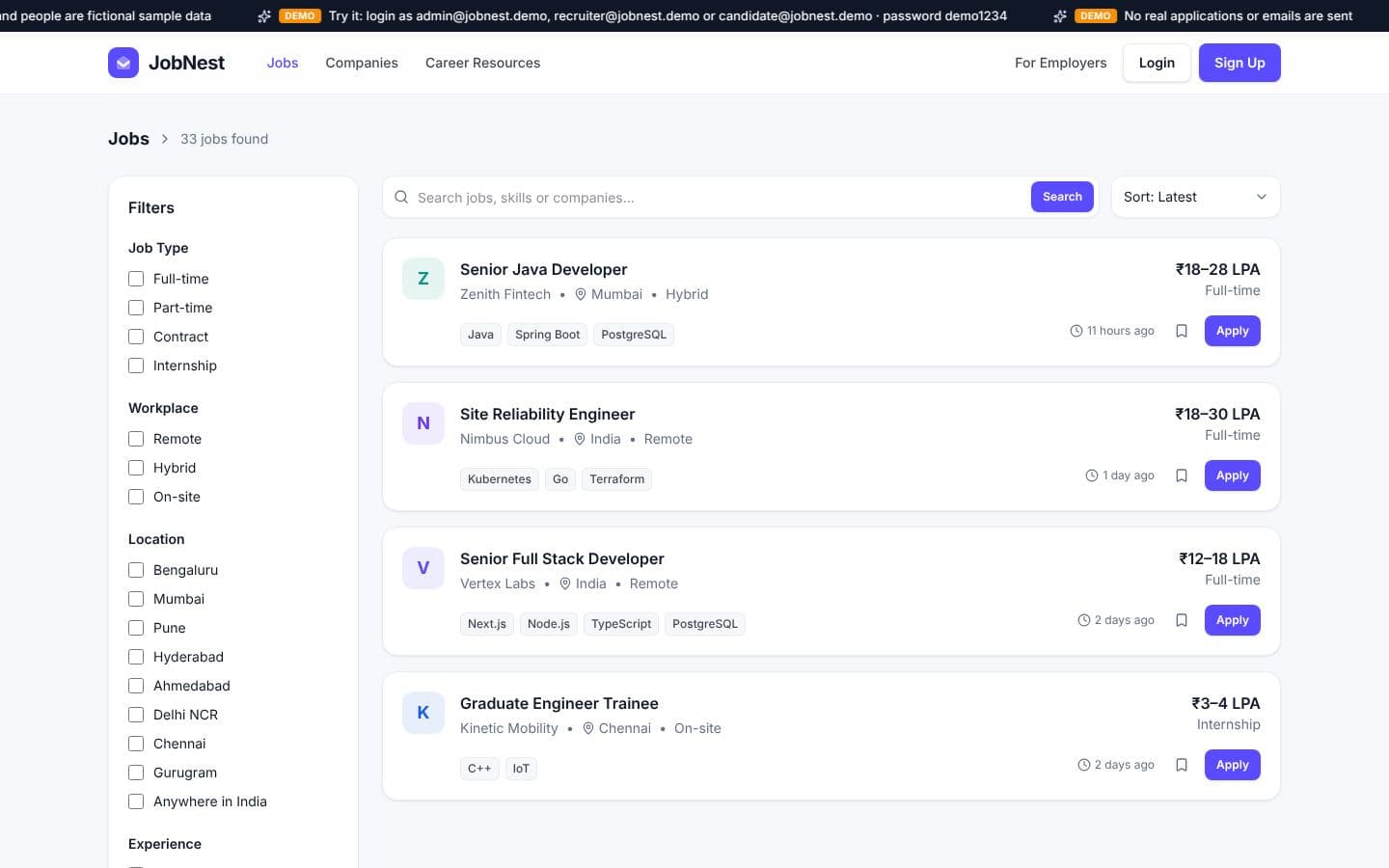Click the Sign Up button
1389x868 pixels.
(x=1239, y=63)
